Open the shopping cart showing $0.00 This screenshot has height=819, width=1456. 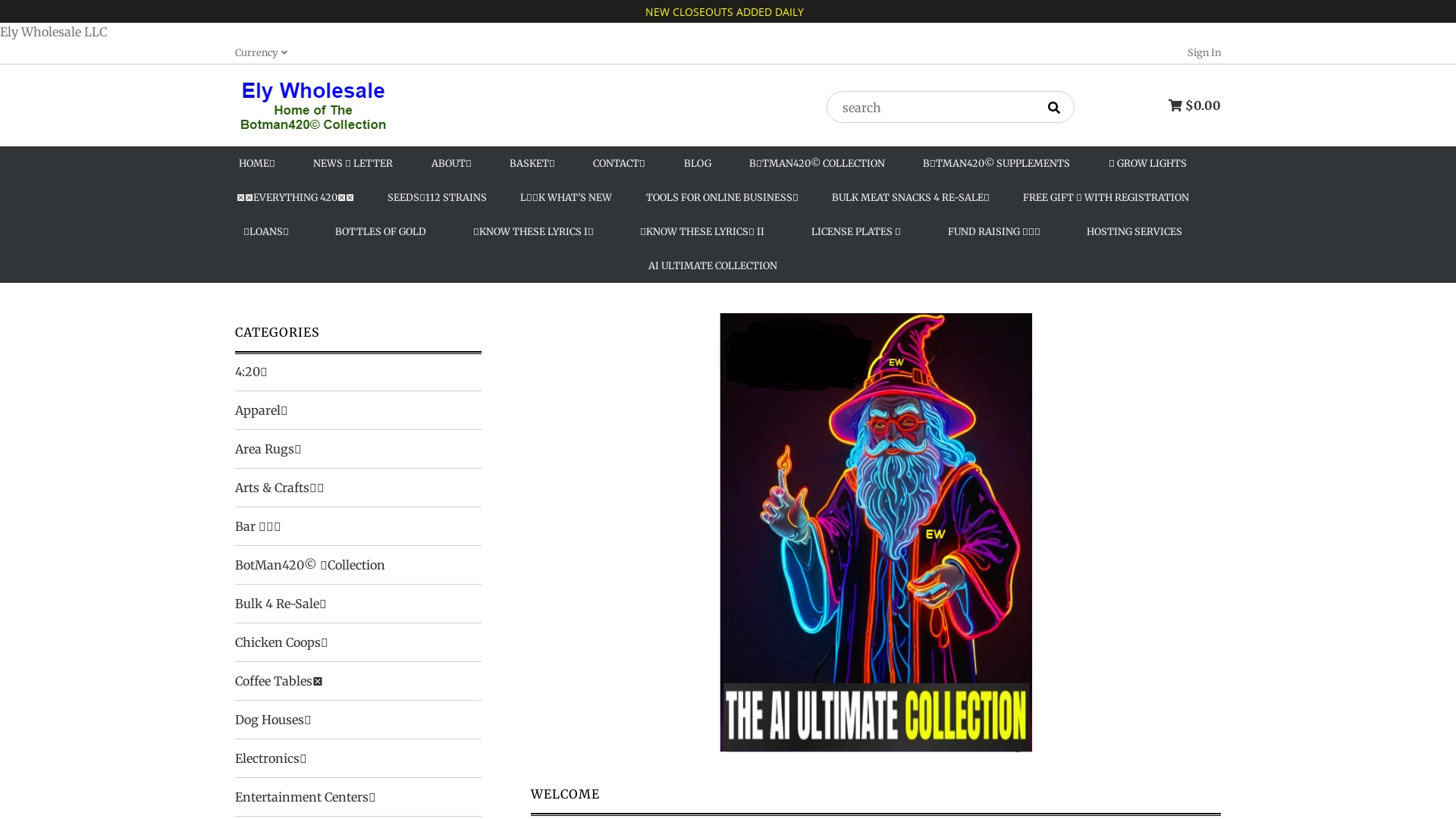coord(1194,105)
